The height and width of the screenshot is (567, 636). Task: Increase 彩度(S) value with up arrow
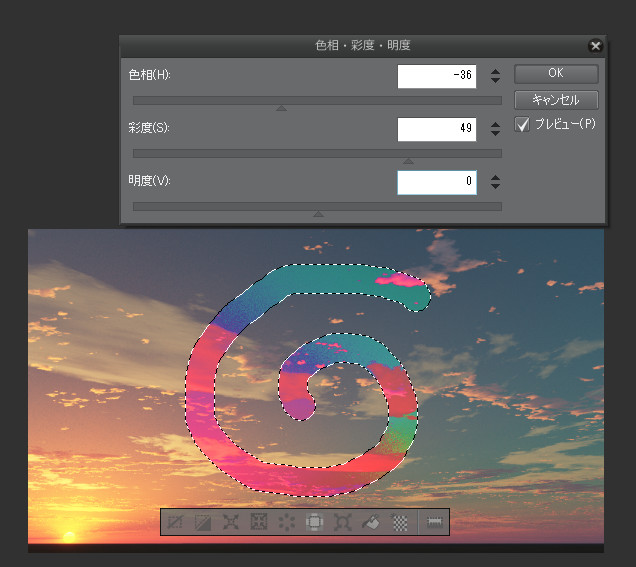pyautogui.click(x=495, y=125)
